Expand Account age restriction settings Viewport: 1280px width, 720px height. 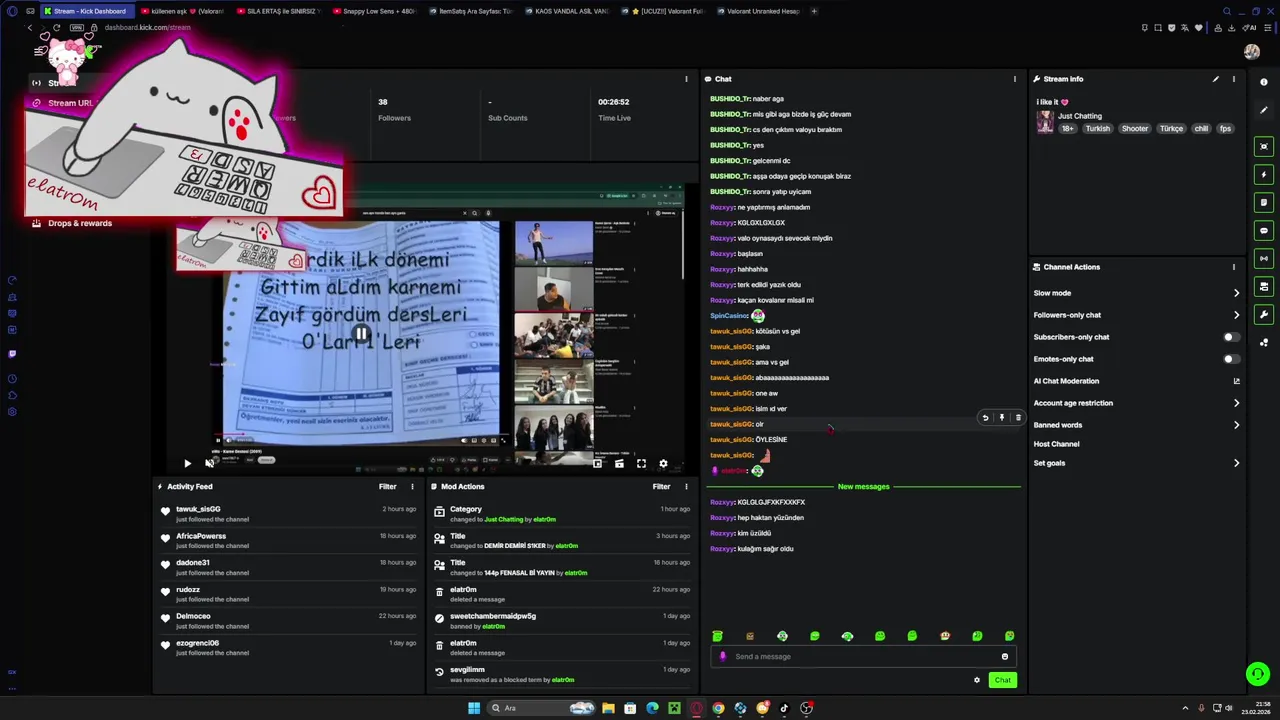tap(1236, 403)
